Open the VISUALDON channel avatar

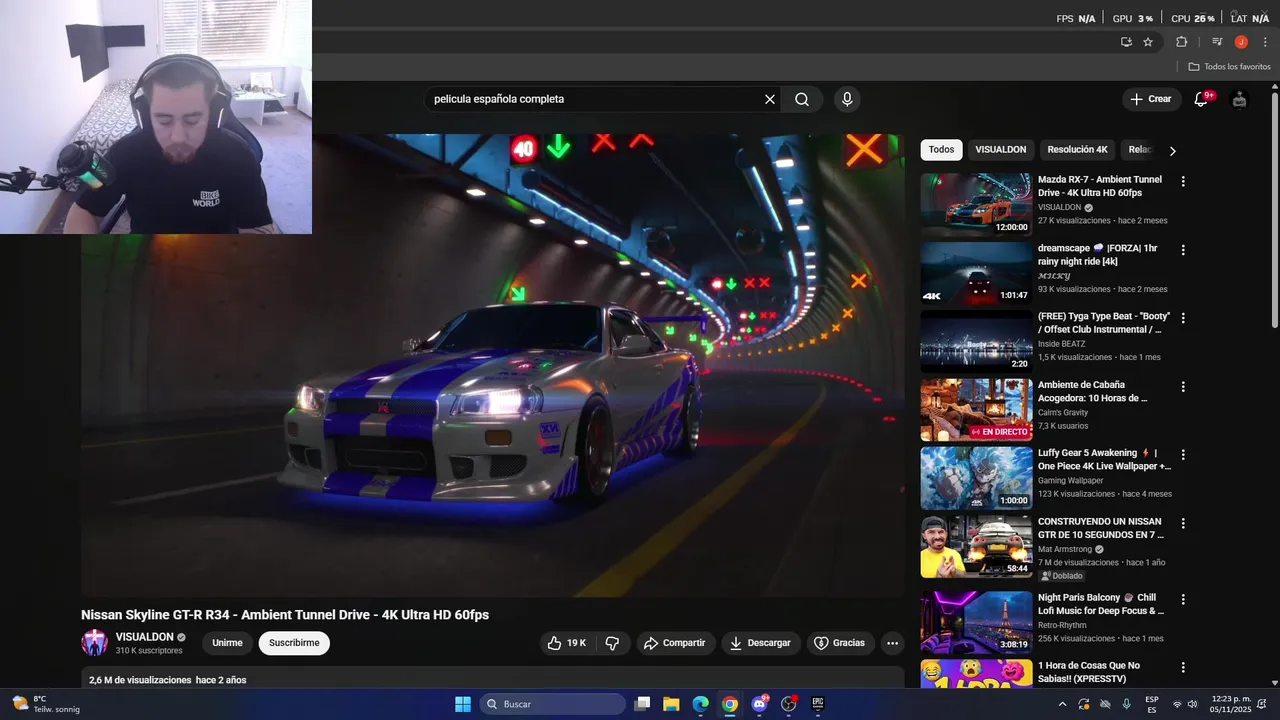click(95, 643)
